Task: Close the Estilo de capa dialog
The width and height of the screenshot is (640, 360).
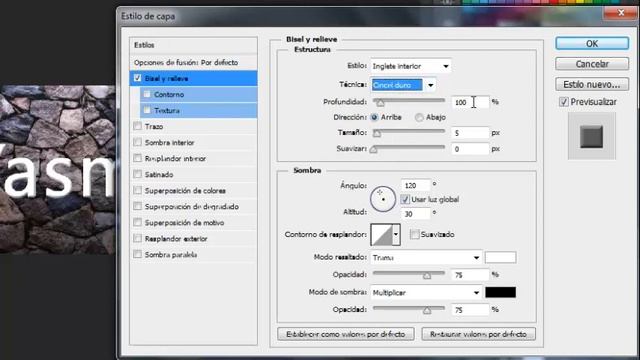Action: (620, 13)
